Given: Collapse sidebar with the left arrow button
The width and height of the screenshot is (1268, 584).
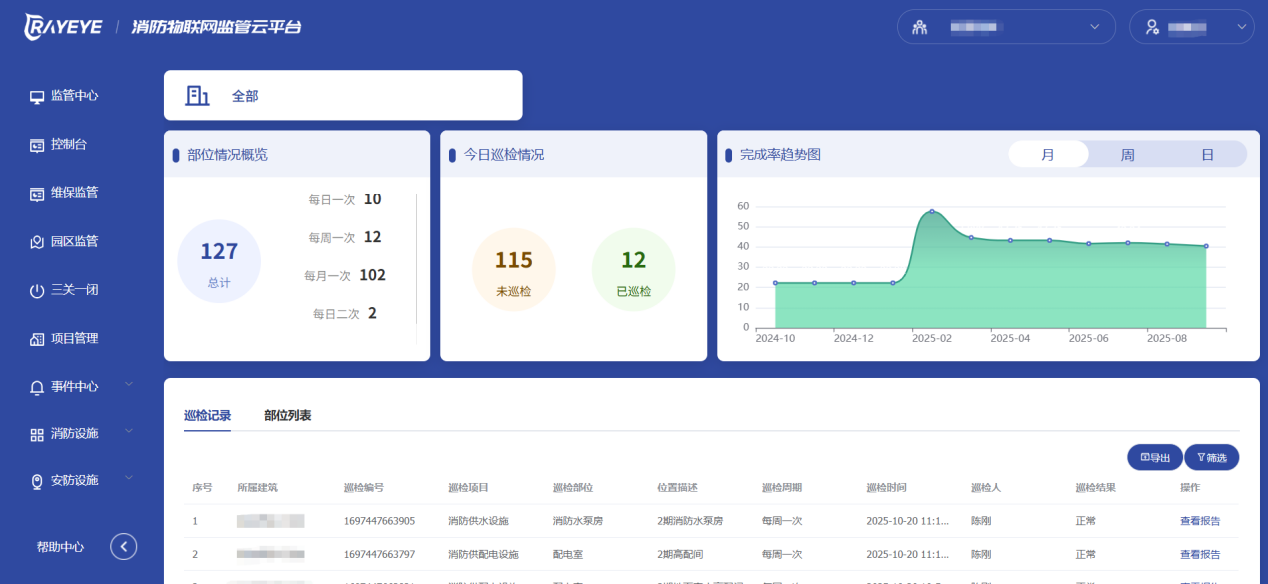Looking at the screenshot, I should coord(123,546).
